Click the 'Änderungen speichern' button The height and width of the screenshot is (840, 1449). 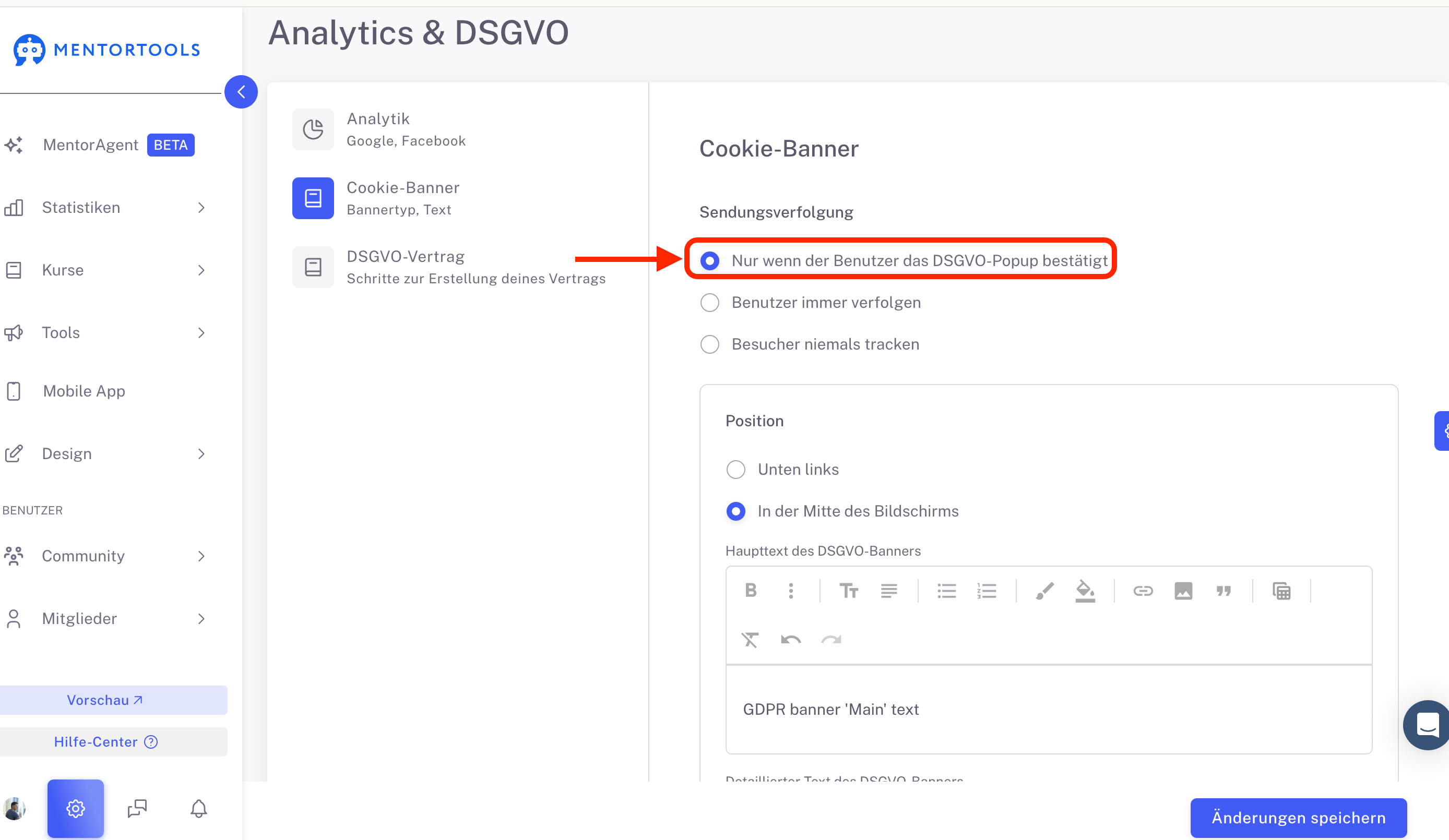[1298, 818]
